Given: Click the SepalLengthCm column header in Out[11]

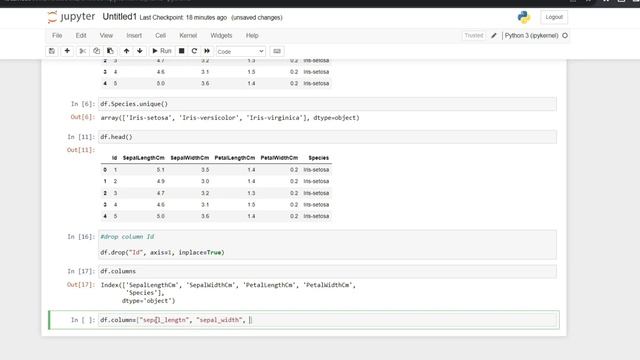Looking at the screenshot, I should (143, 158).
